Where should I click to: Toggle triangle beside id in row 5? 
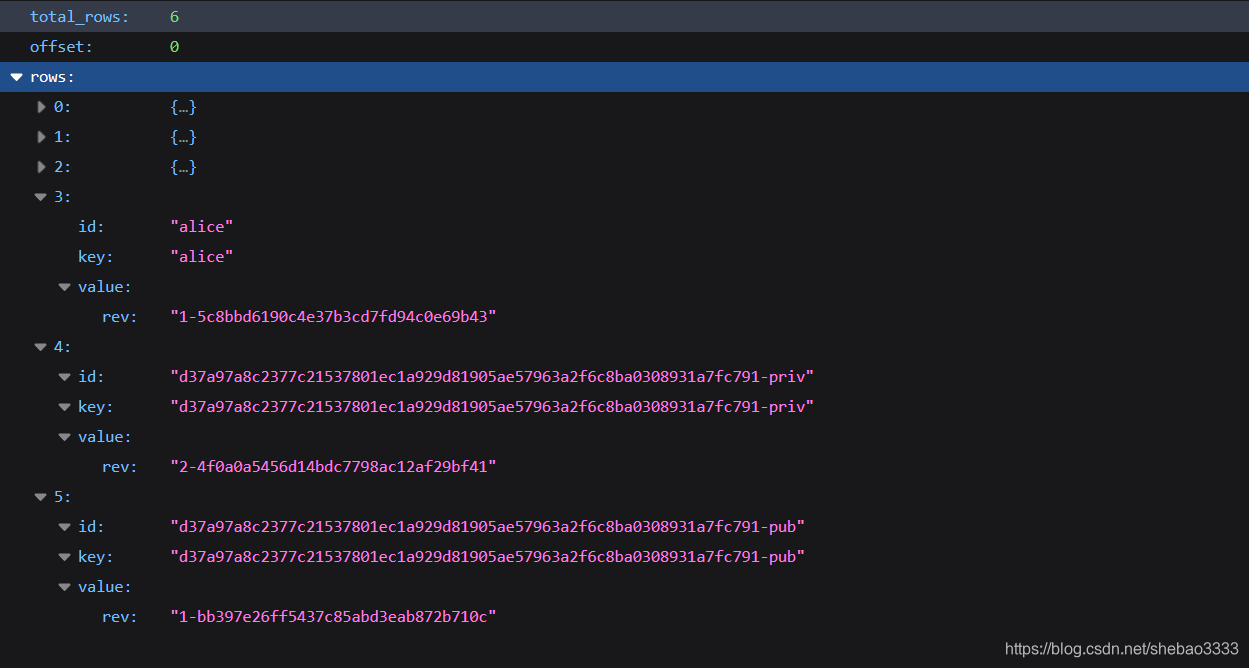[65, 527]
